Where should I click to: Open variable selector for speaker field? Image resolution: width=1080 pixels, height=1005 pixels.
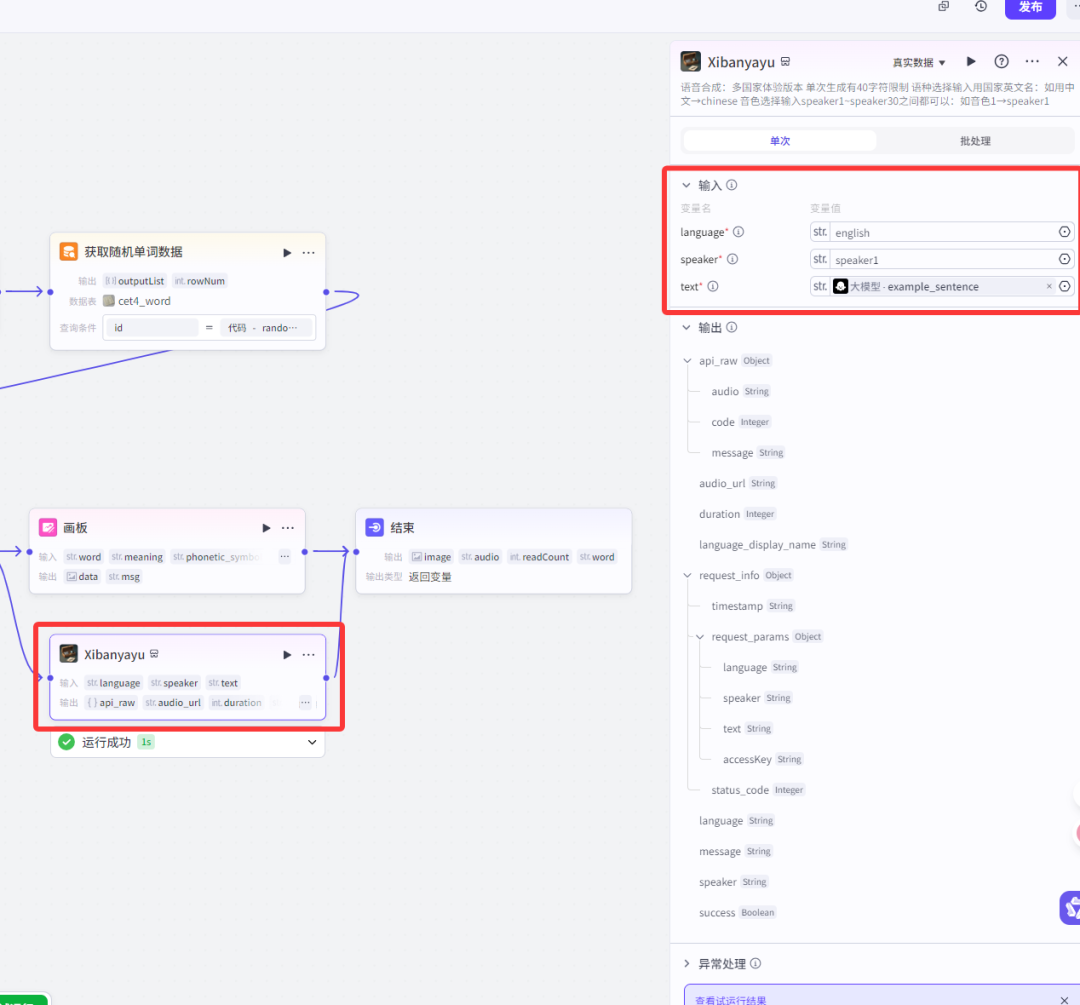click(1065, 260)
